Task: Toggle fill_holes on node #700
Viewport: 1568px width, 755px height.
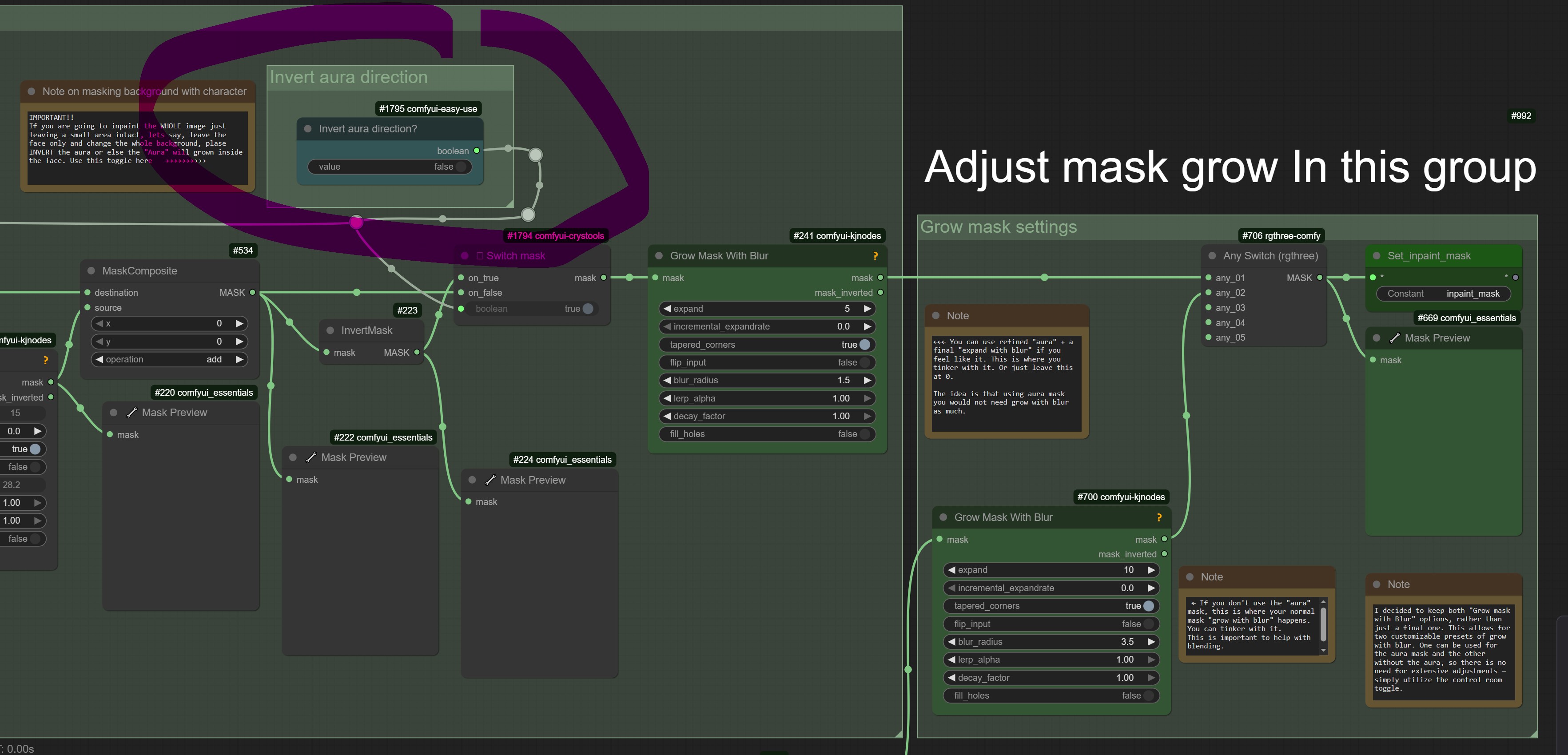Action: [x=1051, y=696]
